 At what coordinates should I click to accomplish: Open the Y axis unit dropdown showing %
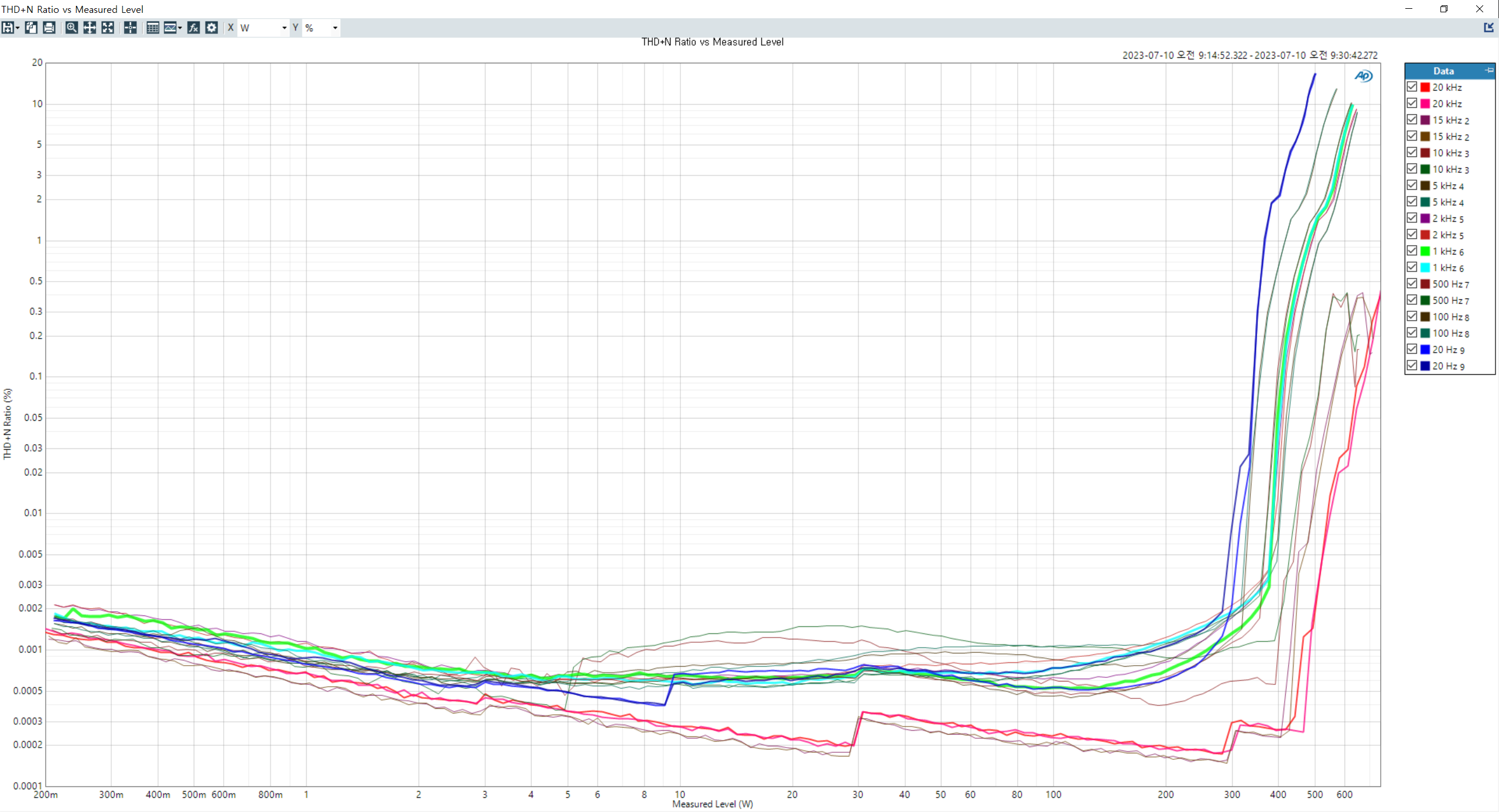(321, 28)
